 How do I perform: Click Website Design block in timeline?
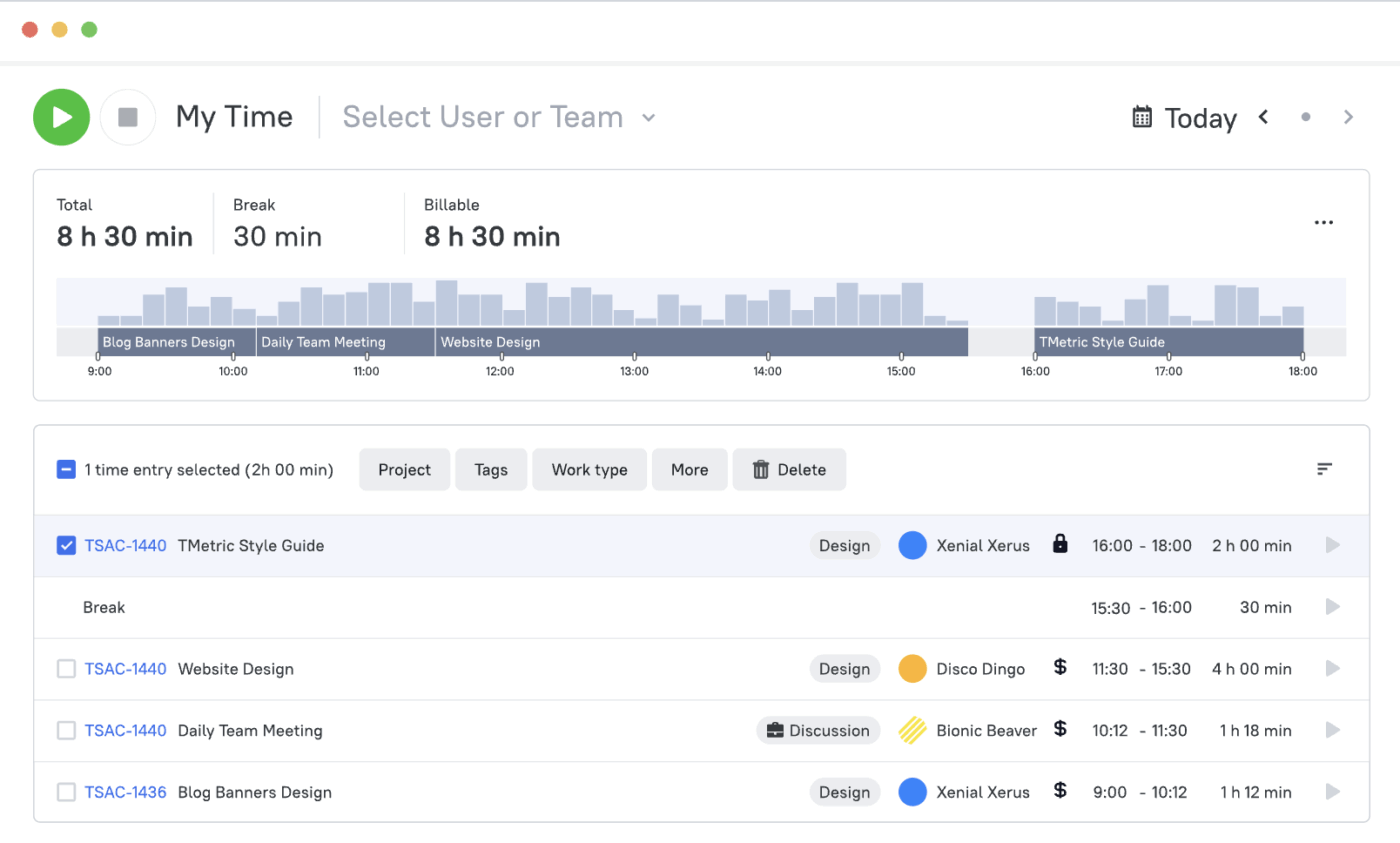coord(700,342)
